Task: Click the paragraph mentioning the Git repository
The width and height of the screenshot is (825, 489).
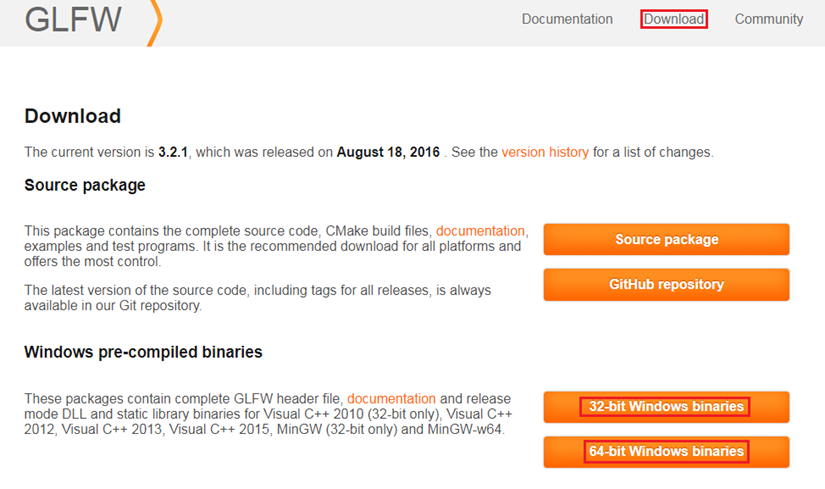Action: pos(258,298)
